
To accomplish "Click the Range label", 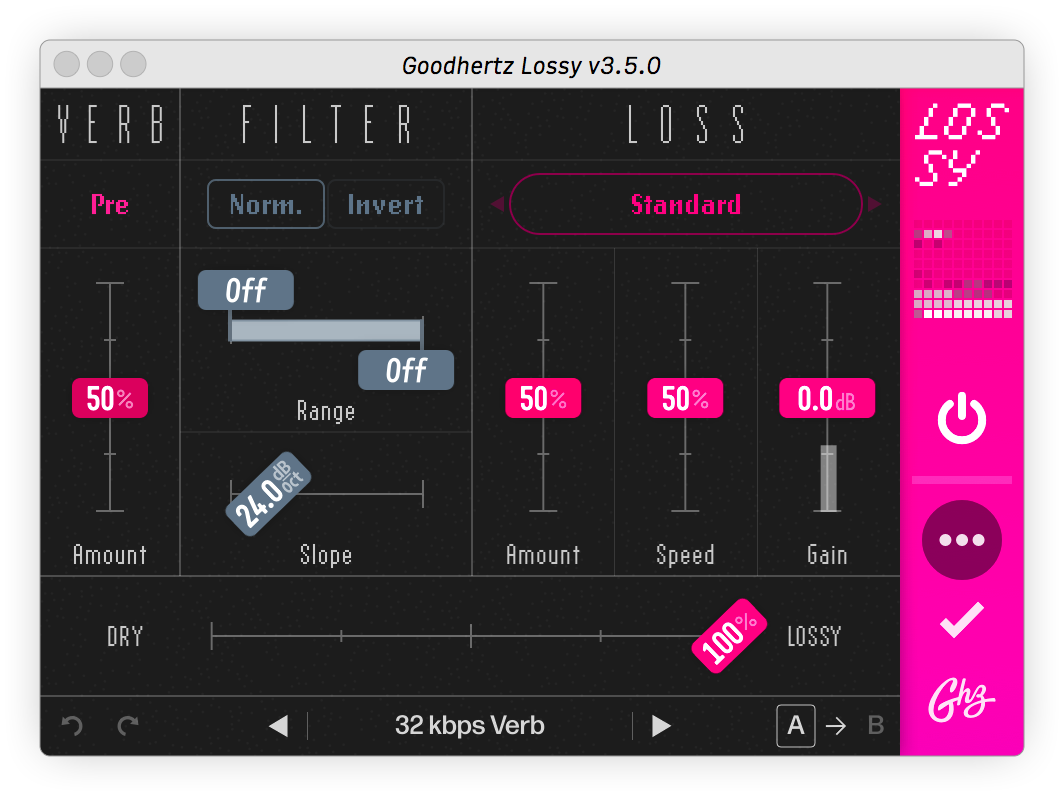I will point(326,411).
